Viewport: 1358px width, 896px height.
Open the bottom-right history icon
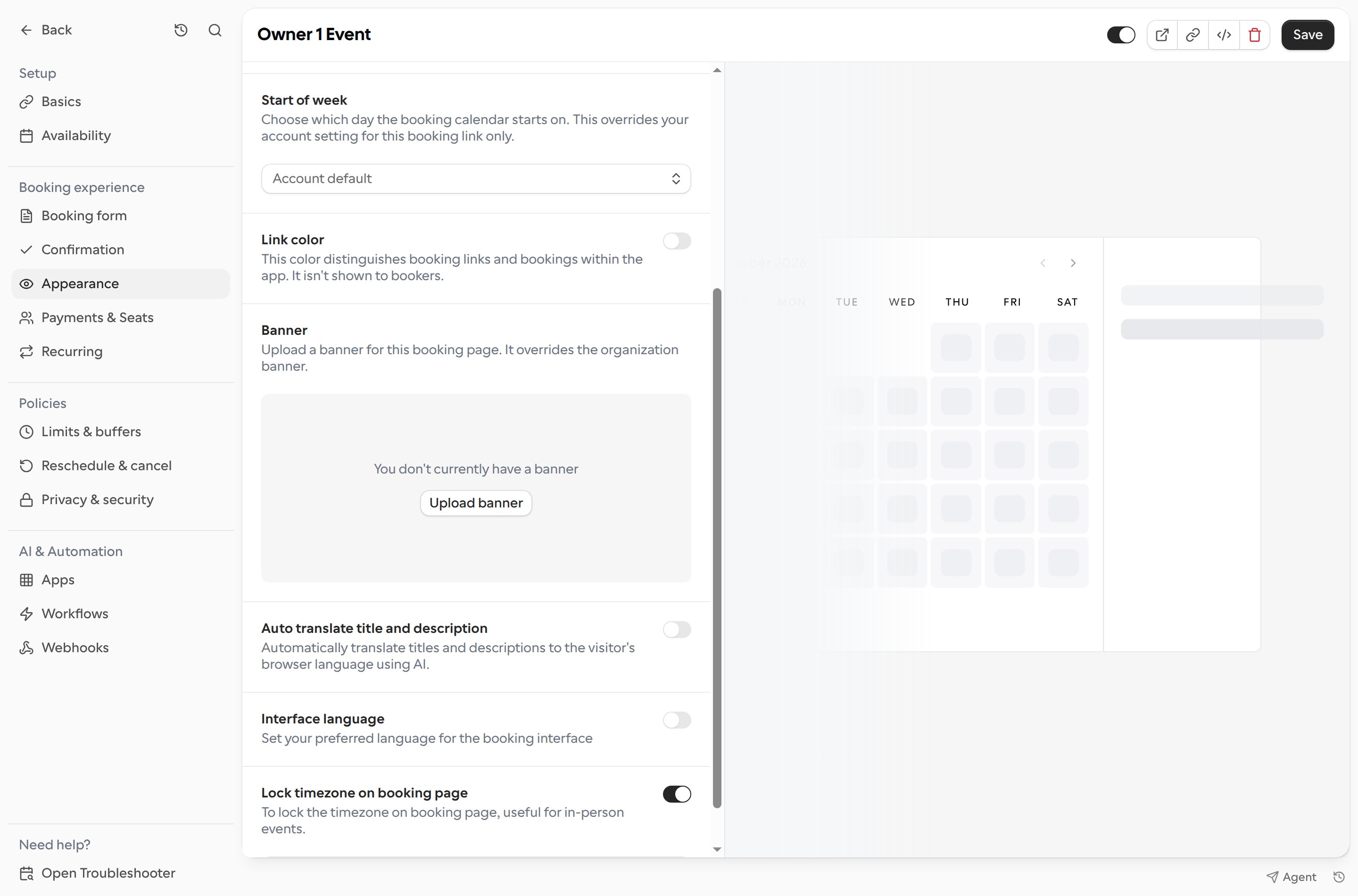pyautogui.click(x=1339, y=877)
